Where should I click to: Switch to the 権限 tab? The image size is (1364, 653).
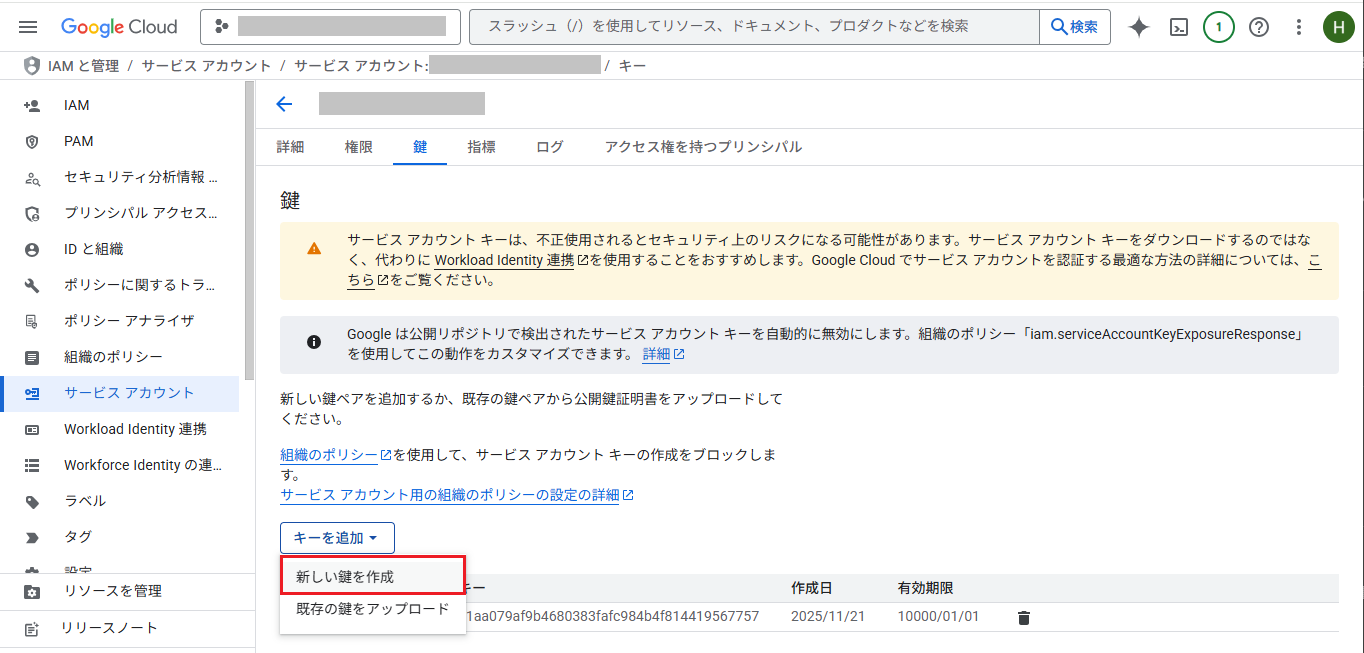pyautogui.click(x=359, y=147)
